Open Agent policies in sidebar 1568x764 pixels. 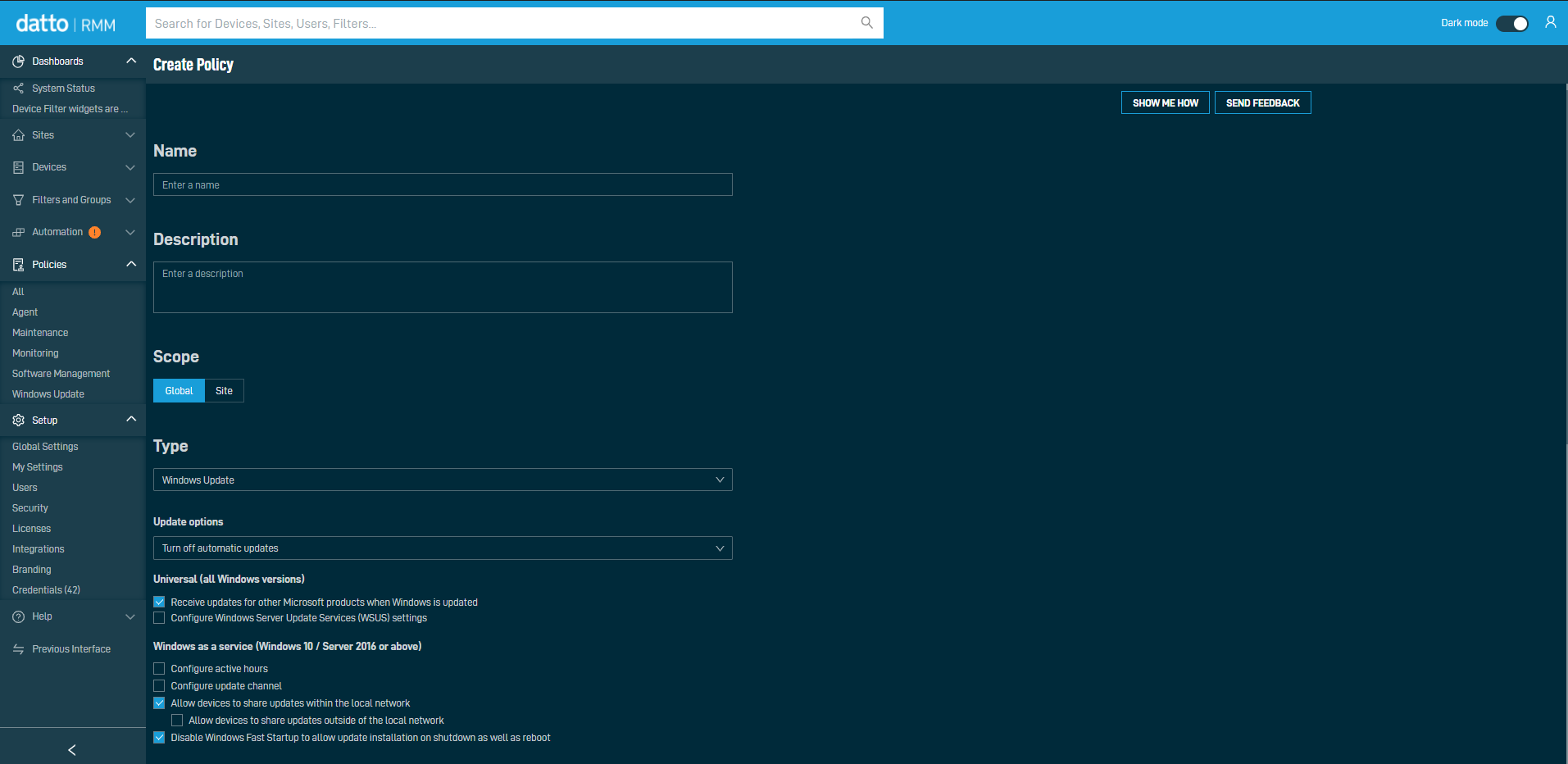[25, 312]
